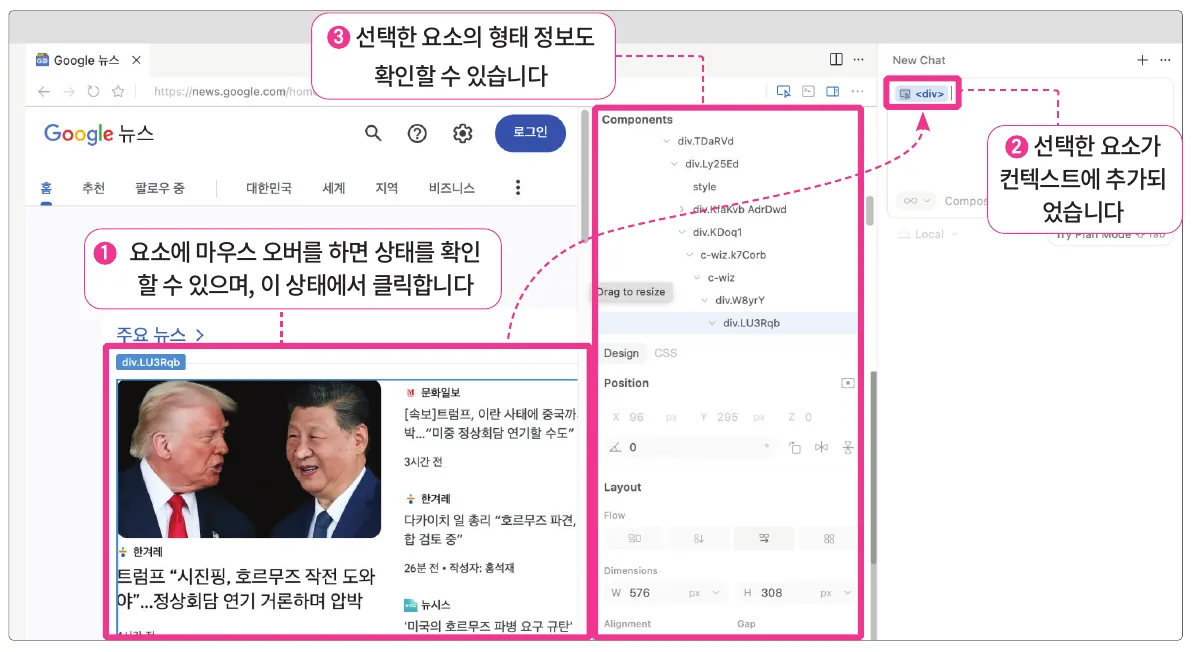This screenshot has height=652, width=1192.
Task: Rotate element 90 degrees with rotate icon
Action: (794, 448)
